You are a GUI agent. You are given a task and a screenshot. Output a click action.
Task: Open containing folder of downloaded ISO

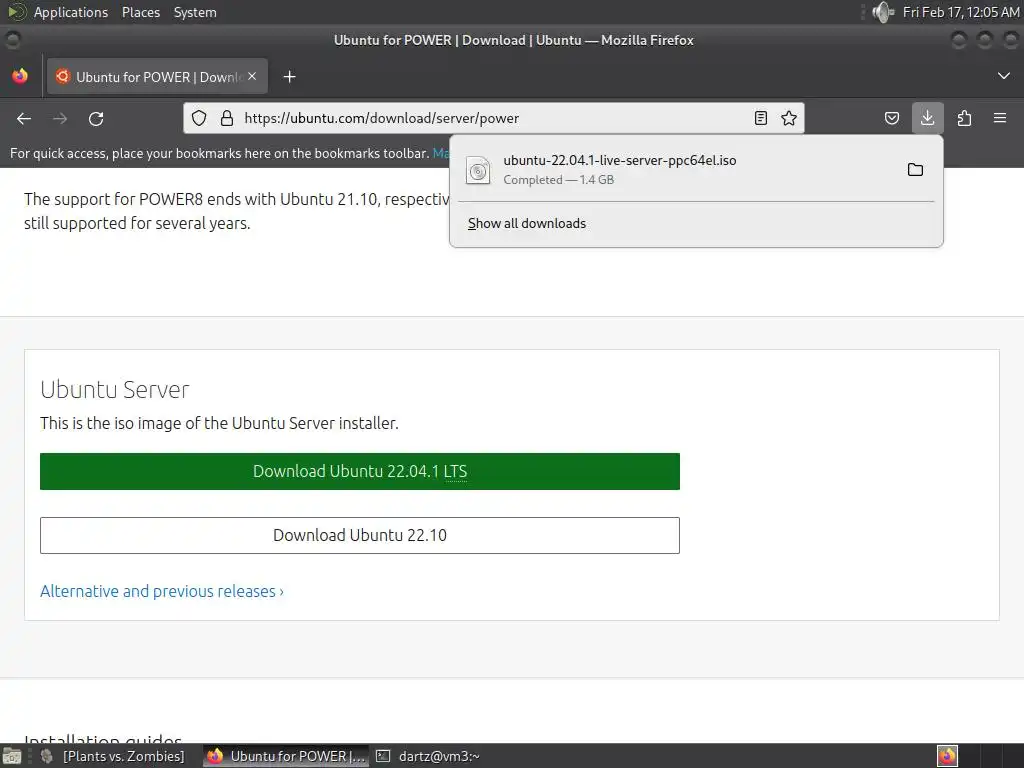pos(915,170)
